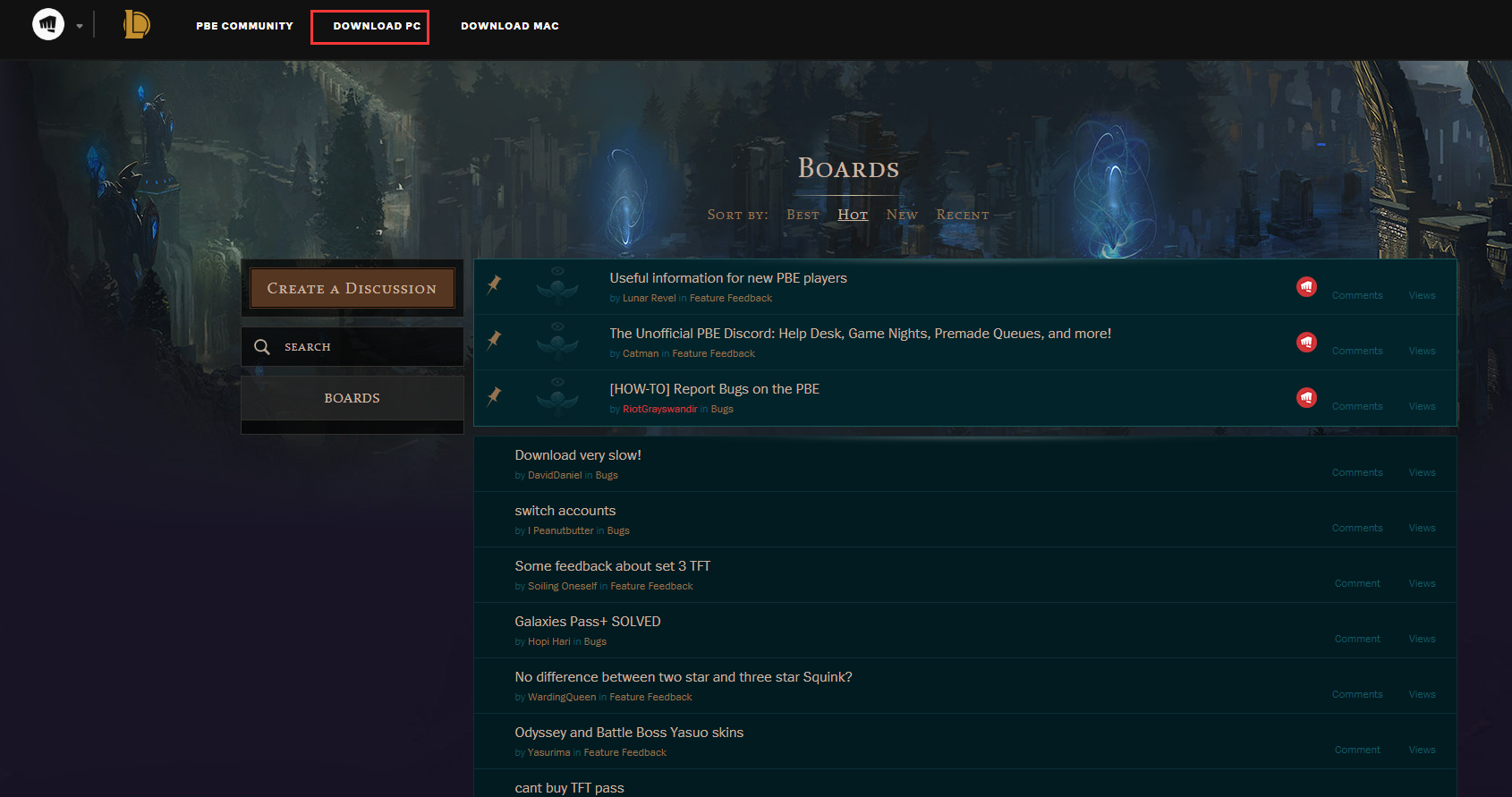Open two star and three star Squink thread

pyautogui.click(x=684, y=677)
